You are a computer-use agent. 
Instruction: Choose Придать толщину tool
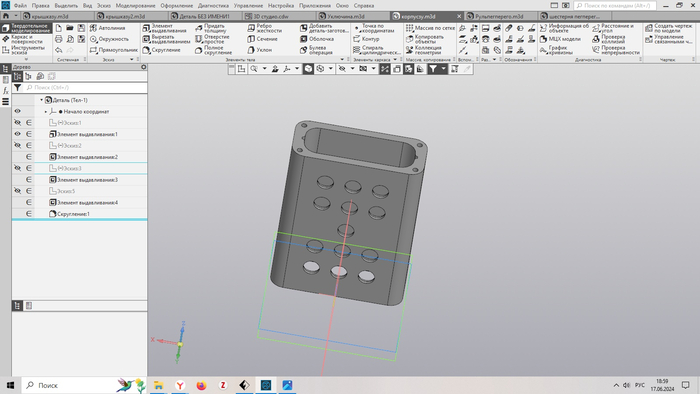pyautogui.click(x=211, y=28)
